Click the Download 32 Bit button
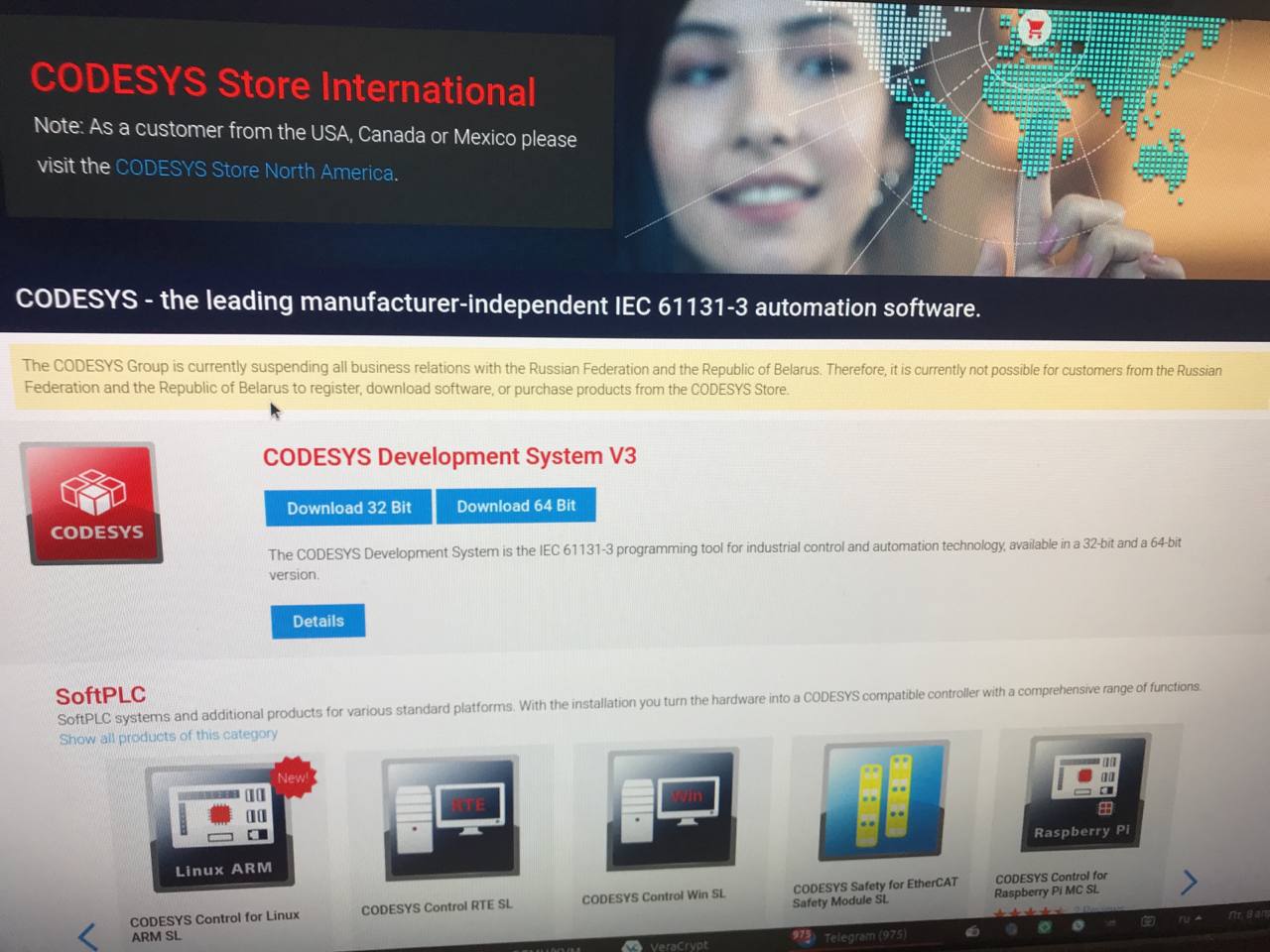Viewport: 1270px width, 952px height. [x=348, y=508]
